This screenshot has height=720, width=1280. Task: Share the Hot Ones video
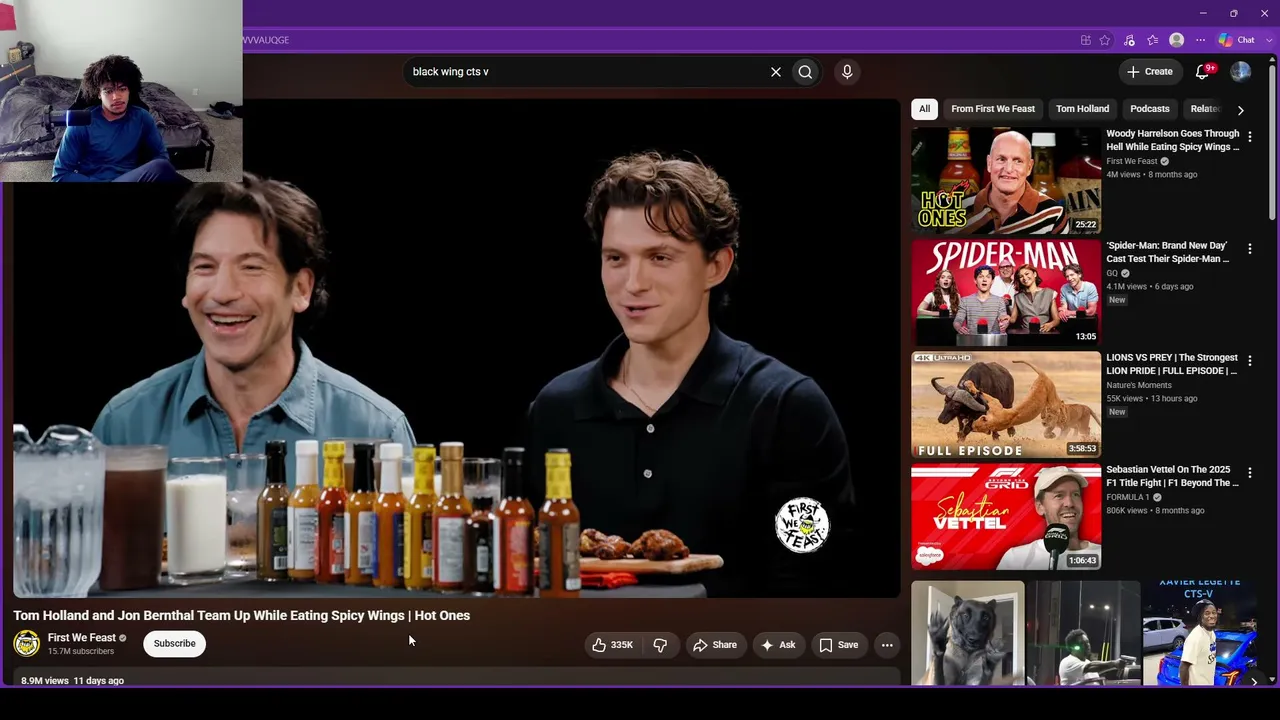tap(715, 645)
